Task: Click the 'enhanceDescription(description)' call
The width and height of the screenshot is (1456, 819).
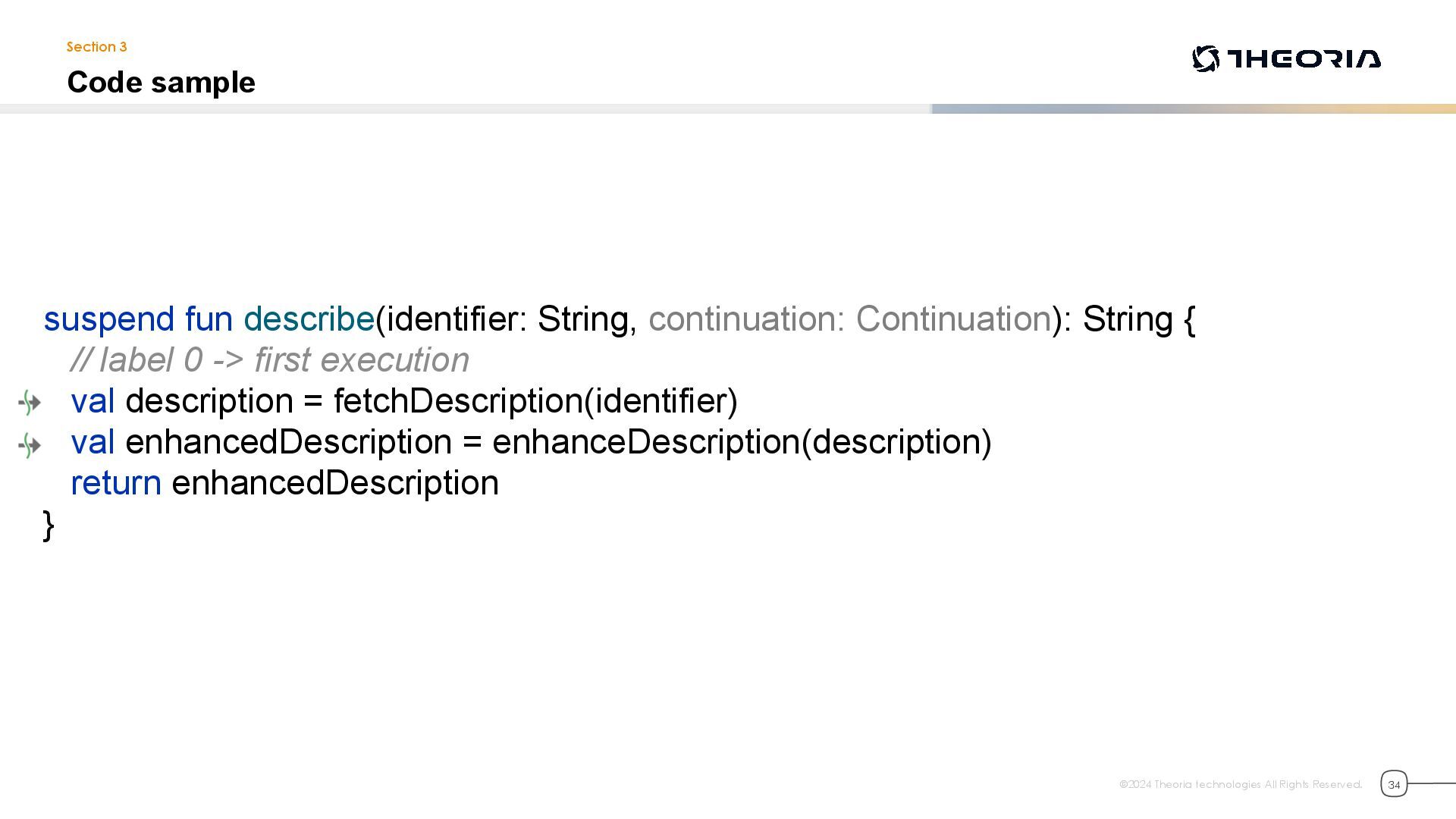Action: (742, 442)
